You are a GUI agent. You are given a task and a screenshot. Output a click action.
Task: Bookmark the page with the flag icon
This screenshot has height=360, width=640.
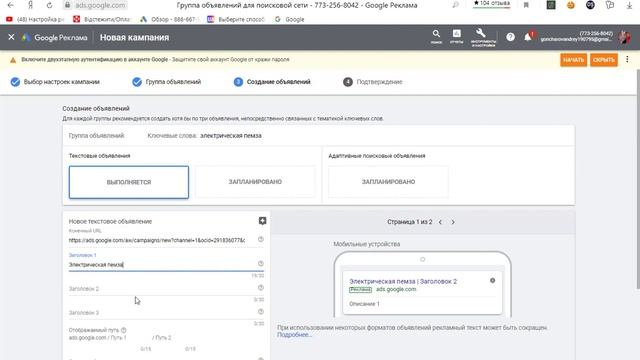[526, 5]
